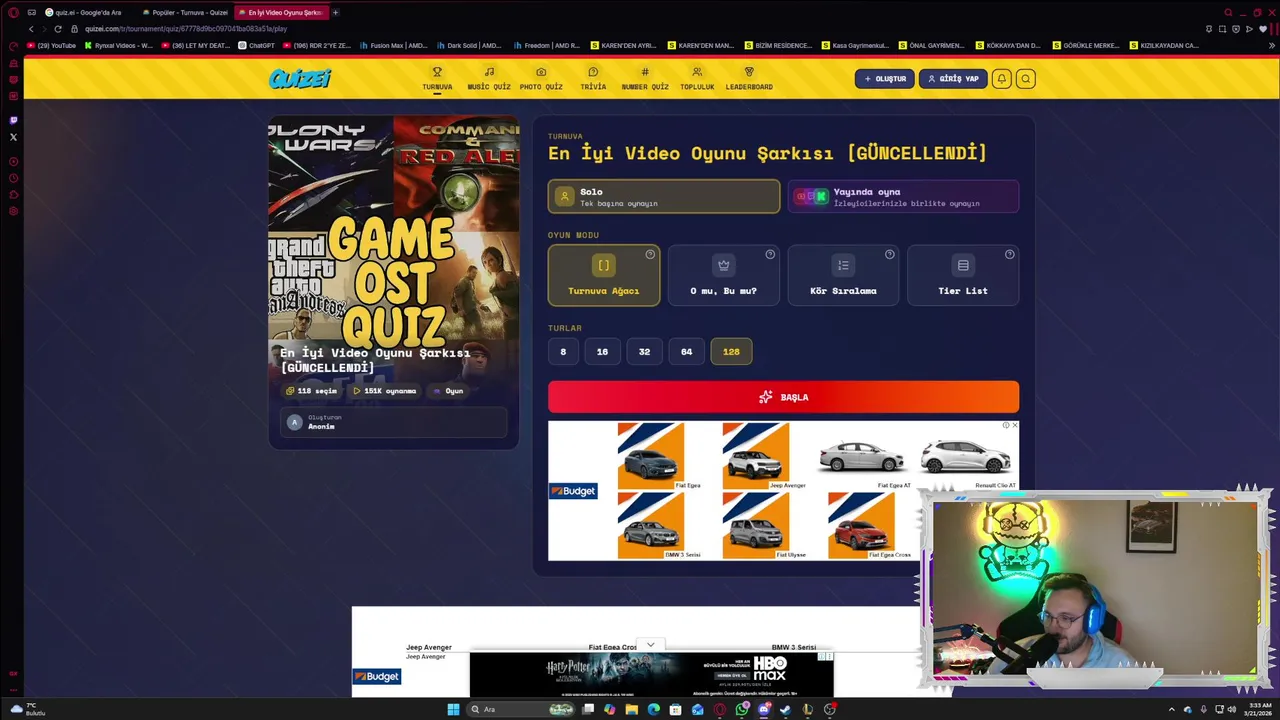This screenshot has width=1280, height=720.
Task: Click the Game OST Quiz cover image
Action: (x=393, y=230)
